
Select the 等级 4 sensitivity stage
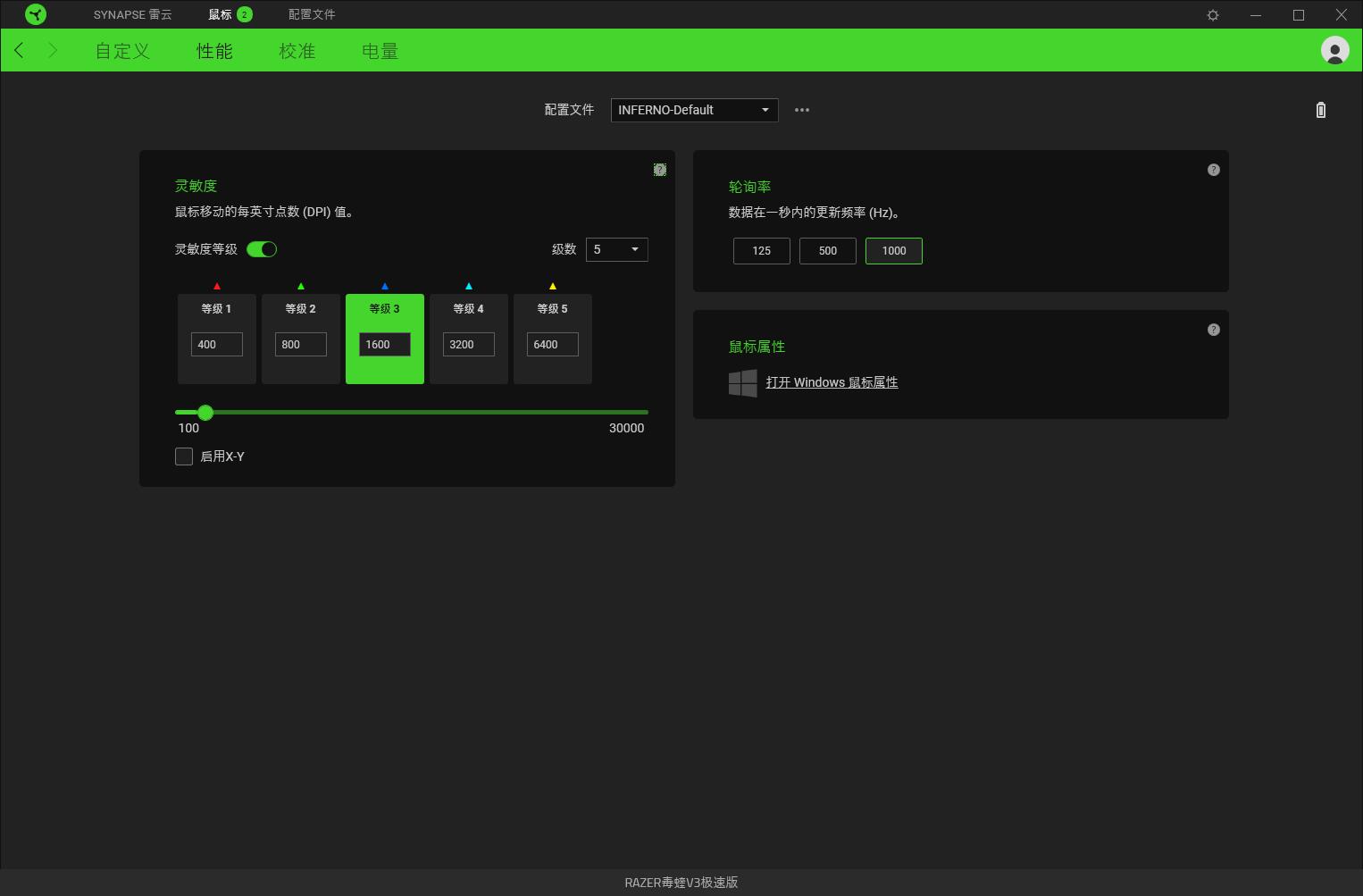[x=468, y=310]
